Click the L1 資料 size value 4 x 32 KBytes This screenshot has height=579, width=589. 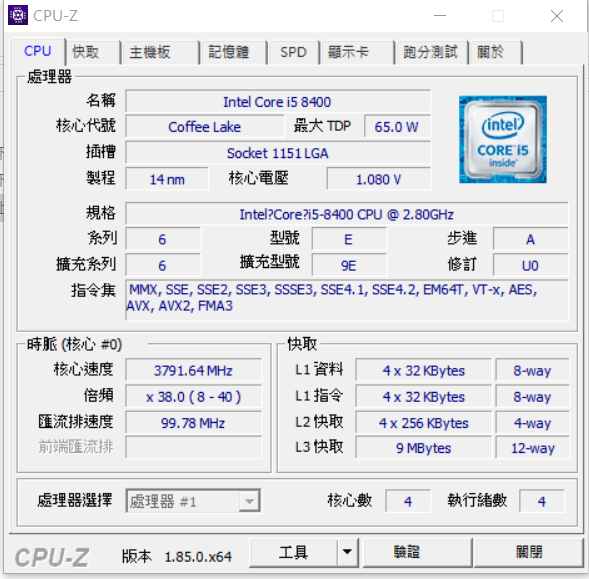[424, 370]
